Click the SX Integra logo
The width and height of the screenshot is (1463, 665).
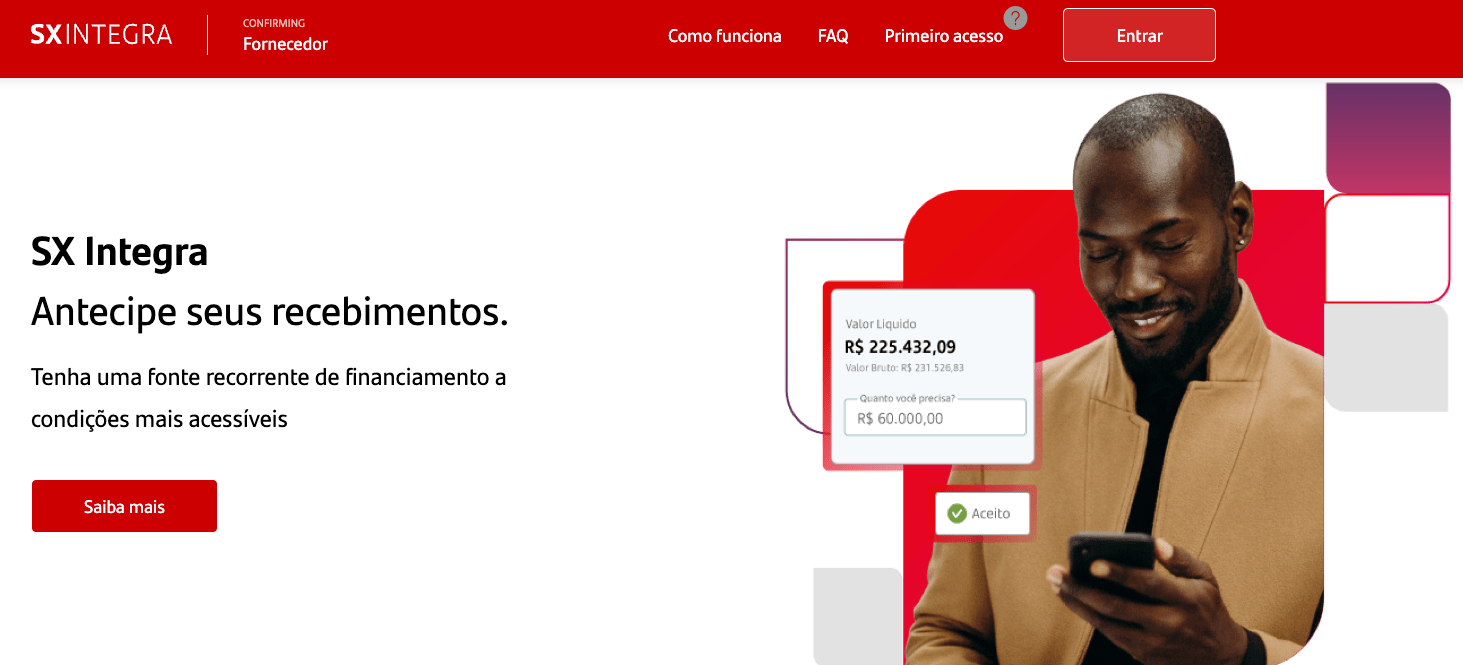tap(101, 35)
